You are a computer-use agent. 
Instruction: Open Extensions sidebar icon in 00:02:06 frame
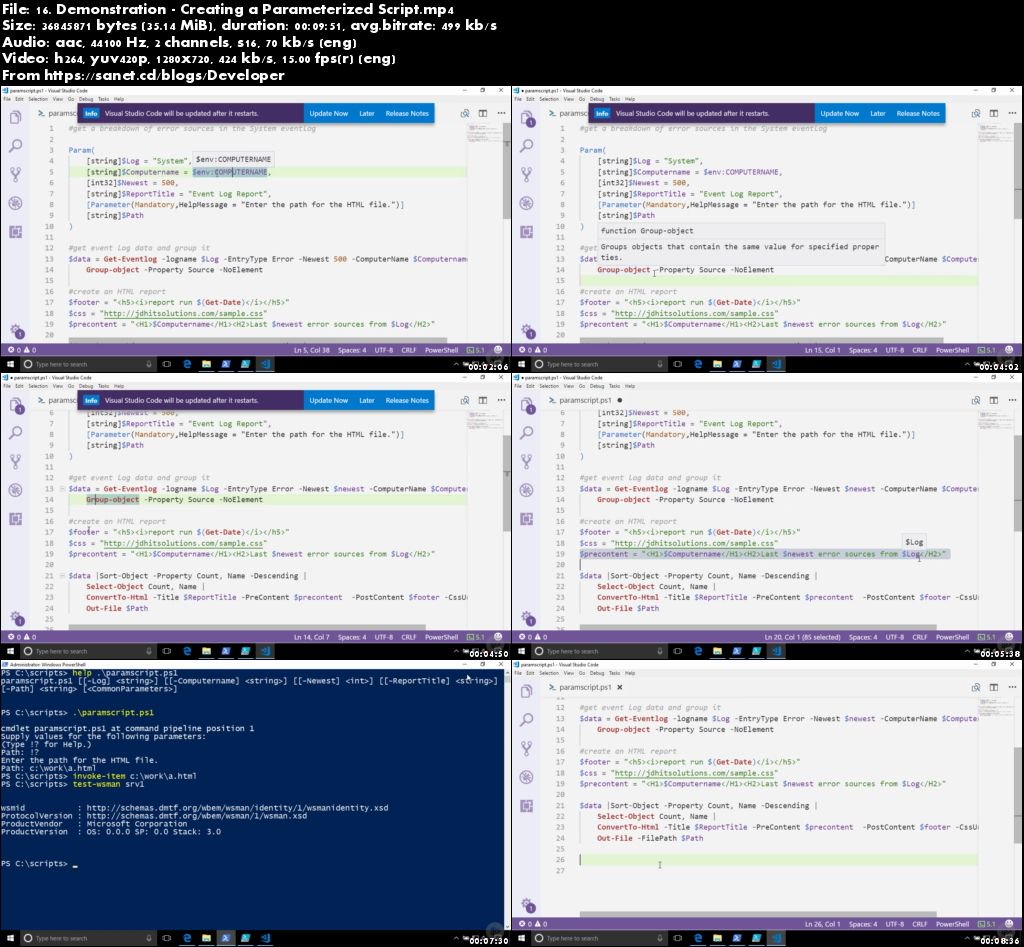(16, 232)
